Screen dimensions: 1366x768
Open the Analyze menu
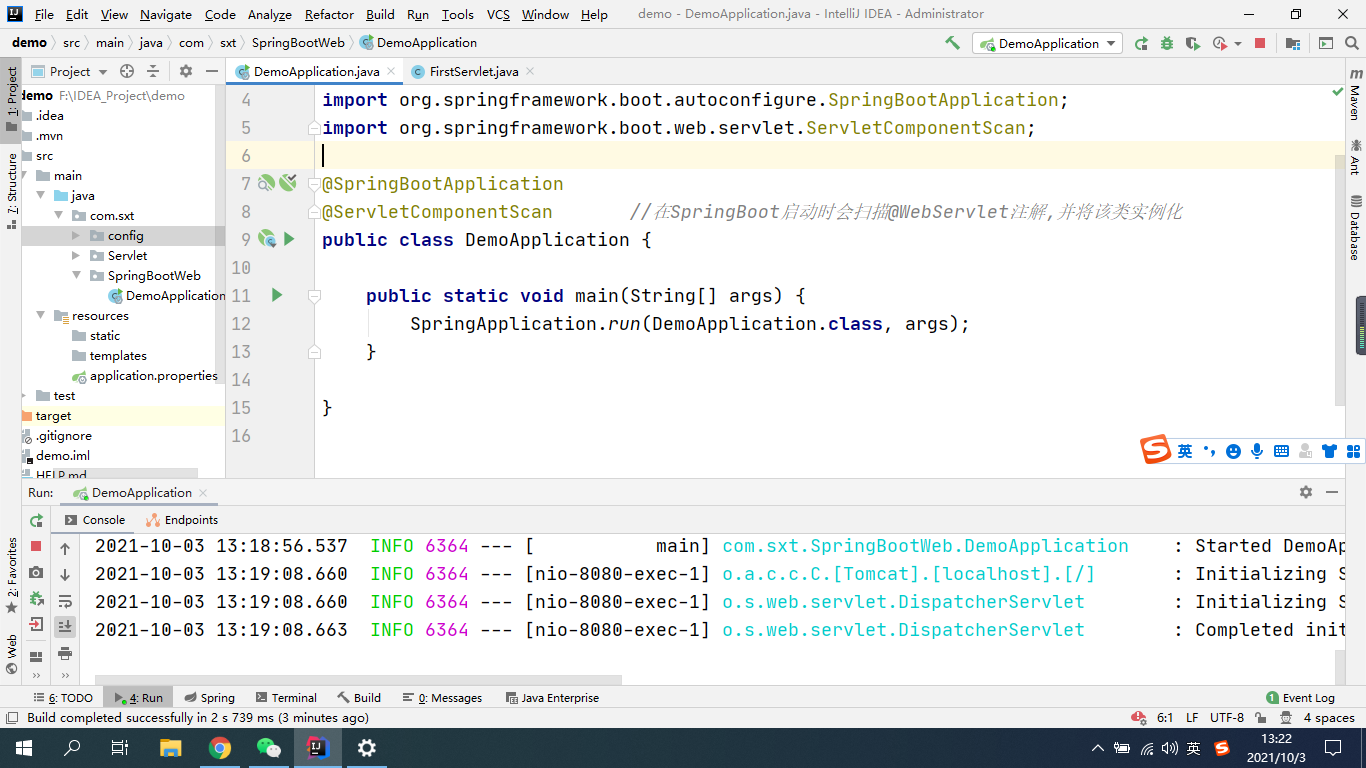pos(270,14)
